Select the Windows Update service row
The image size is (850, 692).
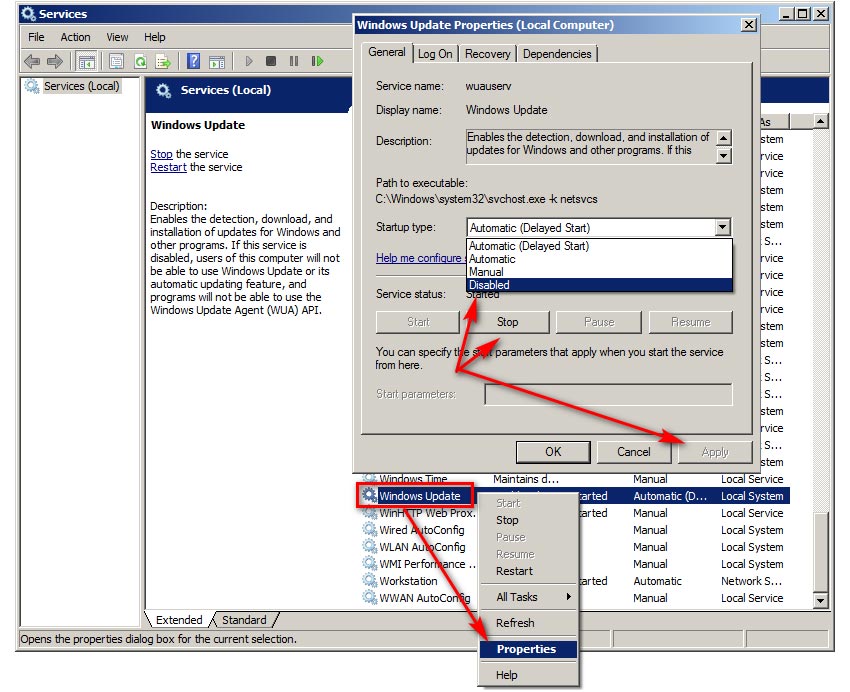[575, 495]
